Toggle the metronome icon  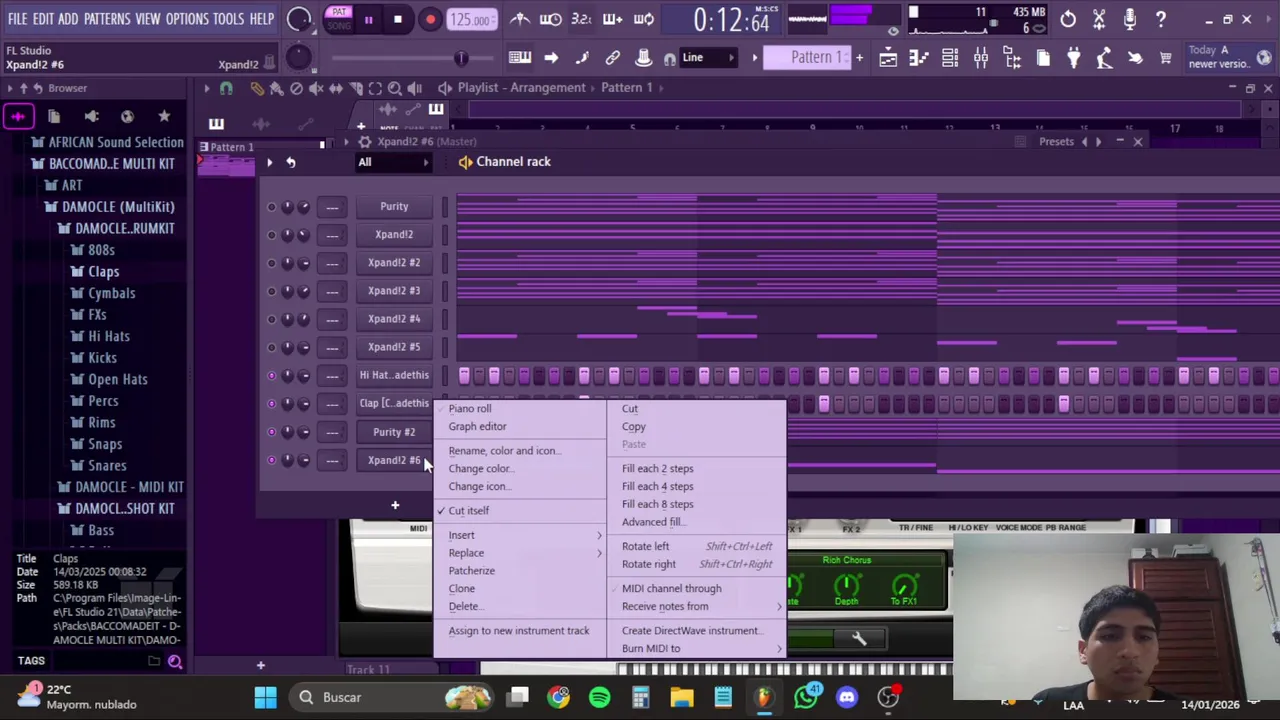coord(520,19)
